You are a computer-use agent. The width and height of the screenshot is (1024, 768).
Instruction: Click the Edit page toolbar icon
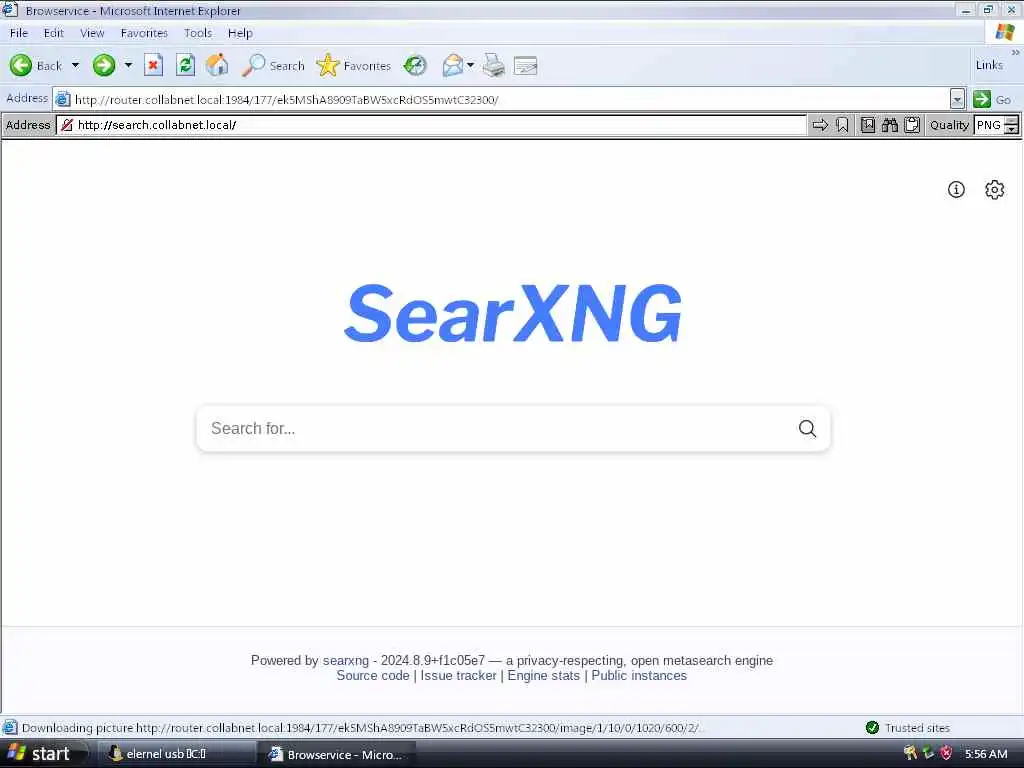coord(526,65)
